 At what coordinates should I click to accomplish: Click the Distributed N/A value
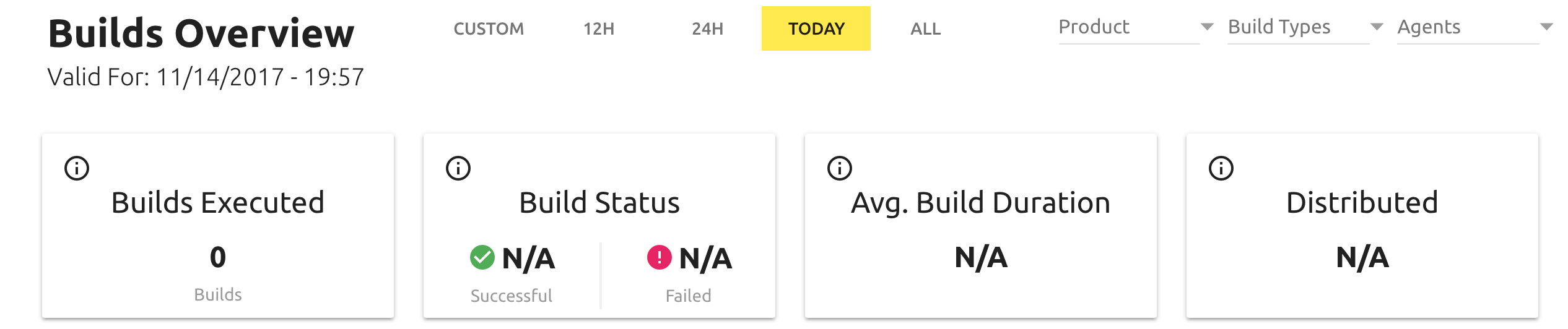(1362, 257)
